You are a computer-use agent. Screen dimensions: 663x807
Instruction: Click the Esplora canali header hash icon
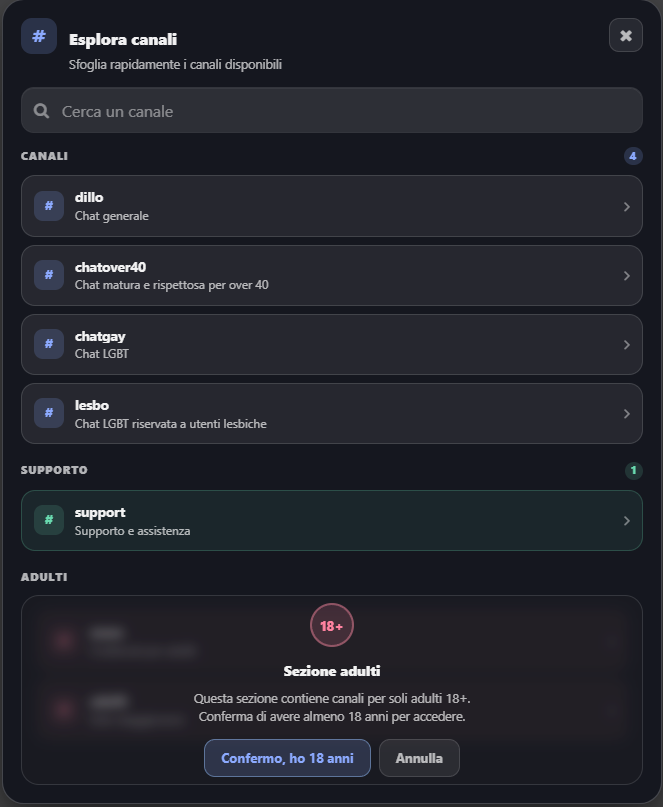[39, 36]
